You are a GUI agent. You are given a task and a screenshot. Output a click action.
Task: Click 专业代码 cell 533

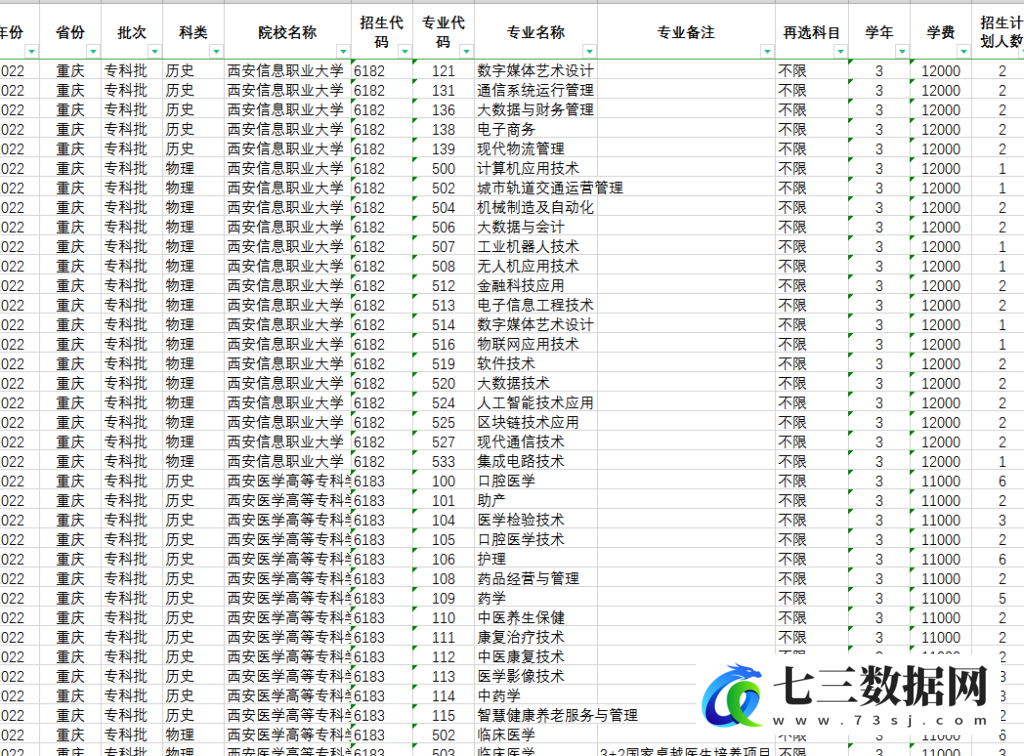tap(443, 462)
